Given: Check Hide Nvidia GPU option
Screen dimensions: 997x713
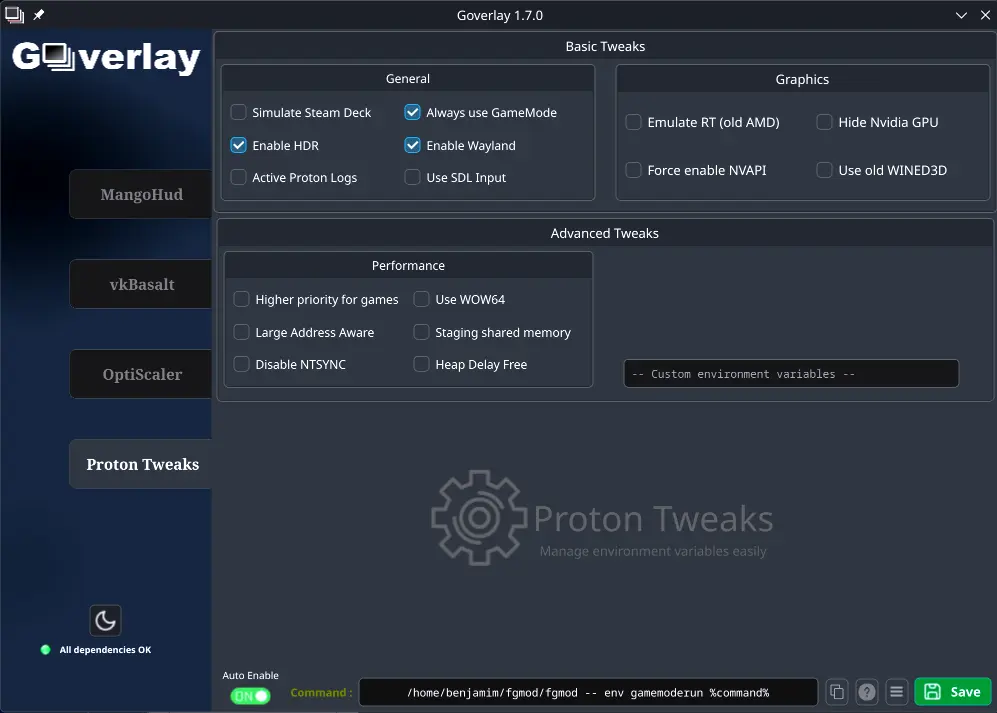Looking at the screenshot, I should [825, 123].
